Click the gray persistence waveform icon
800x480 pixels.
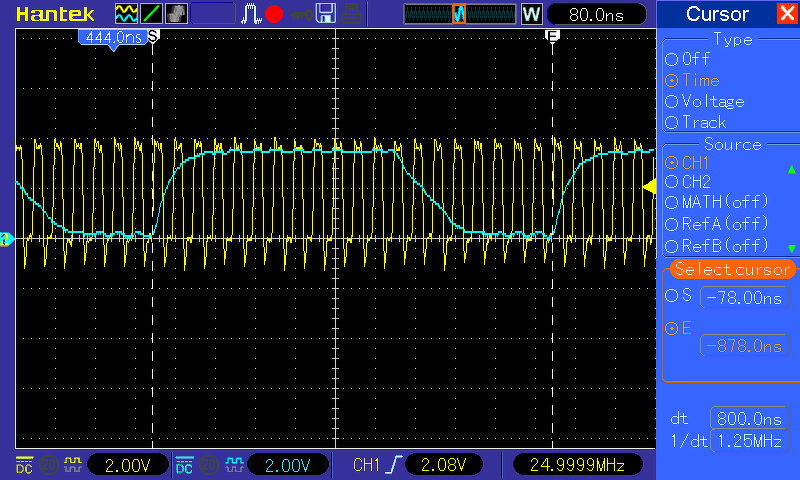click(x=177, y=14)
